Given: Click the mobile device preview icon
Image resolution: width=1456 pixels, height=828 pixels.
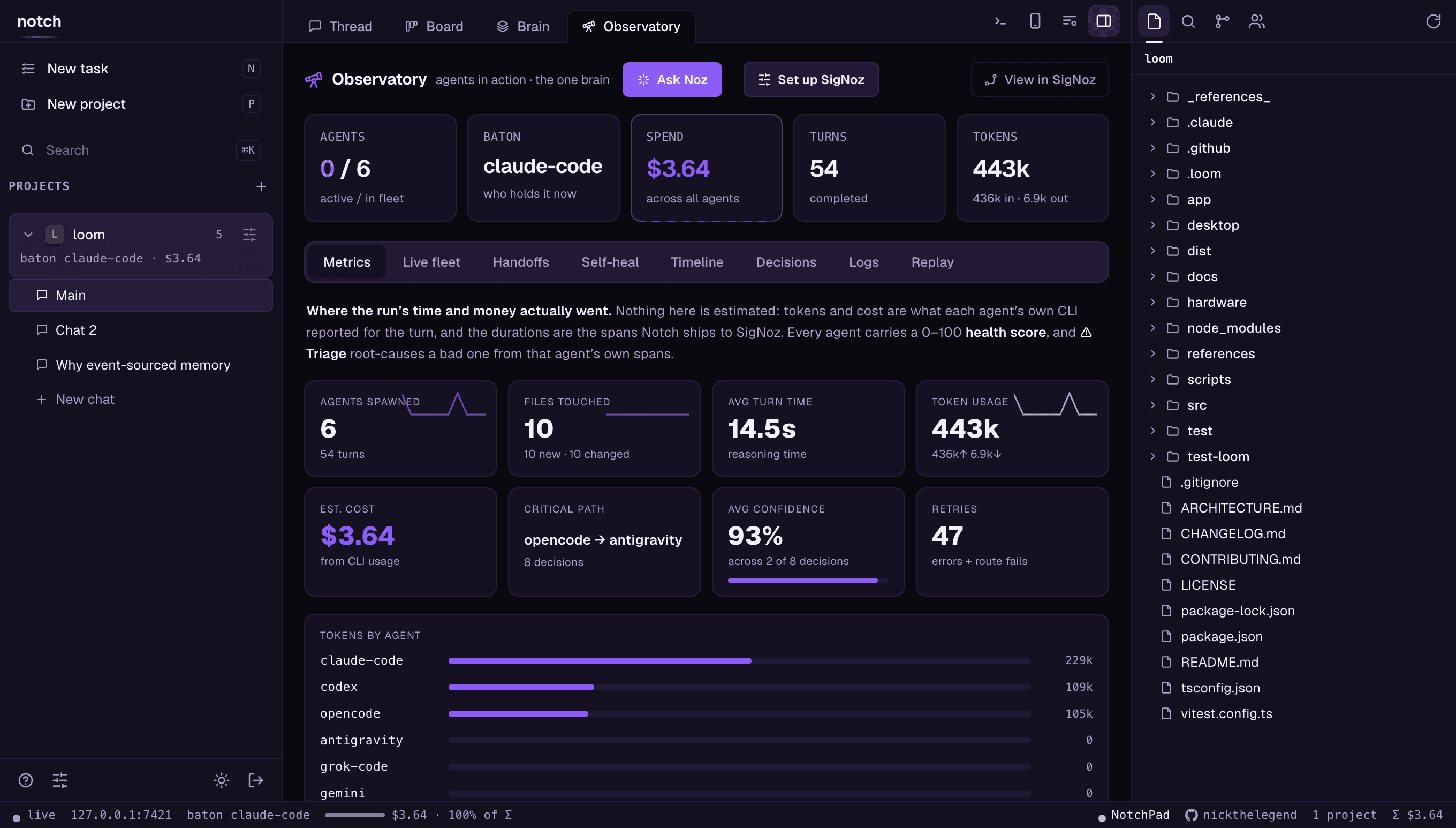Looking at the screenshot, I should tap(1035, 21).
